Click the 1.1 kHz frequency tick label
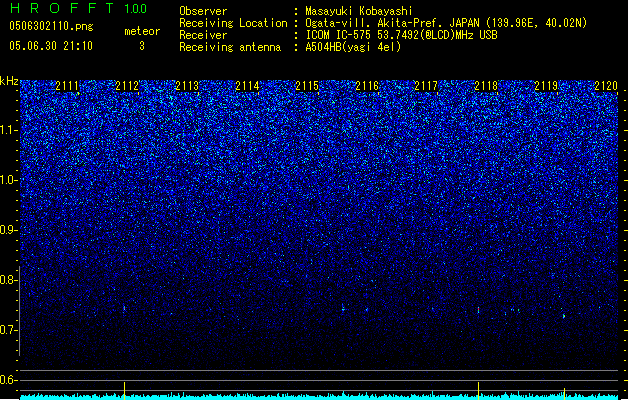Image resolution: width=629 pixels, height=400 pixels. [9, 130]
